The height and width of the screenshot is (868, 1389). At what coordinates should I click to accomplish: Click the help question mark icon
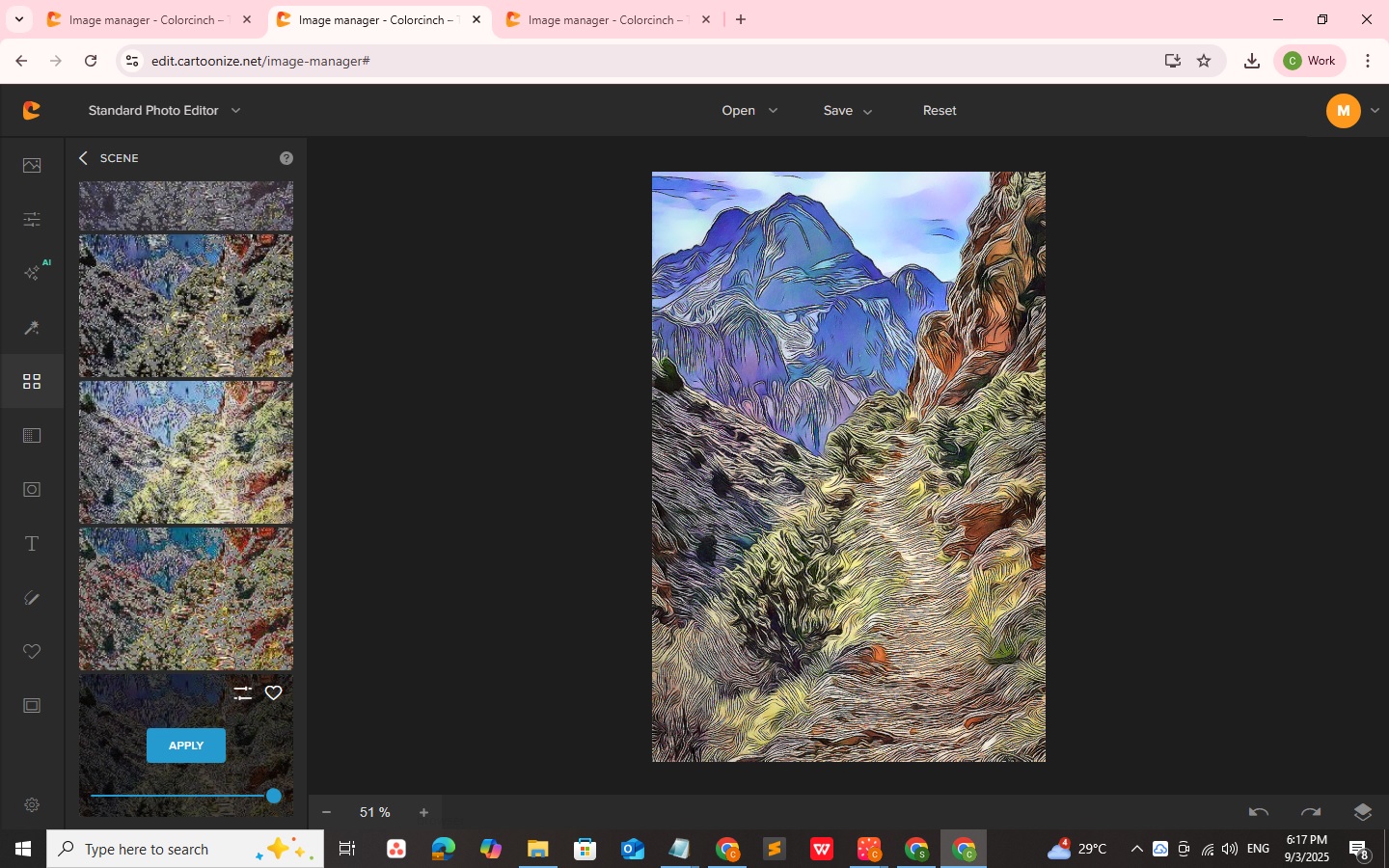[286, 158]
